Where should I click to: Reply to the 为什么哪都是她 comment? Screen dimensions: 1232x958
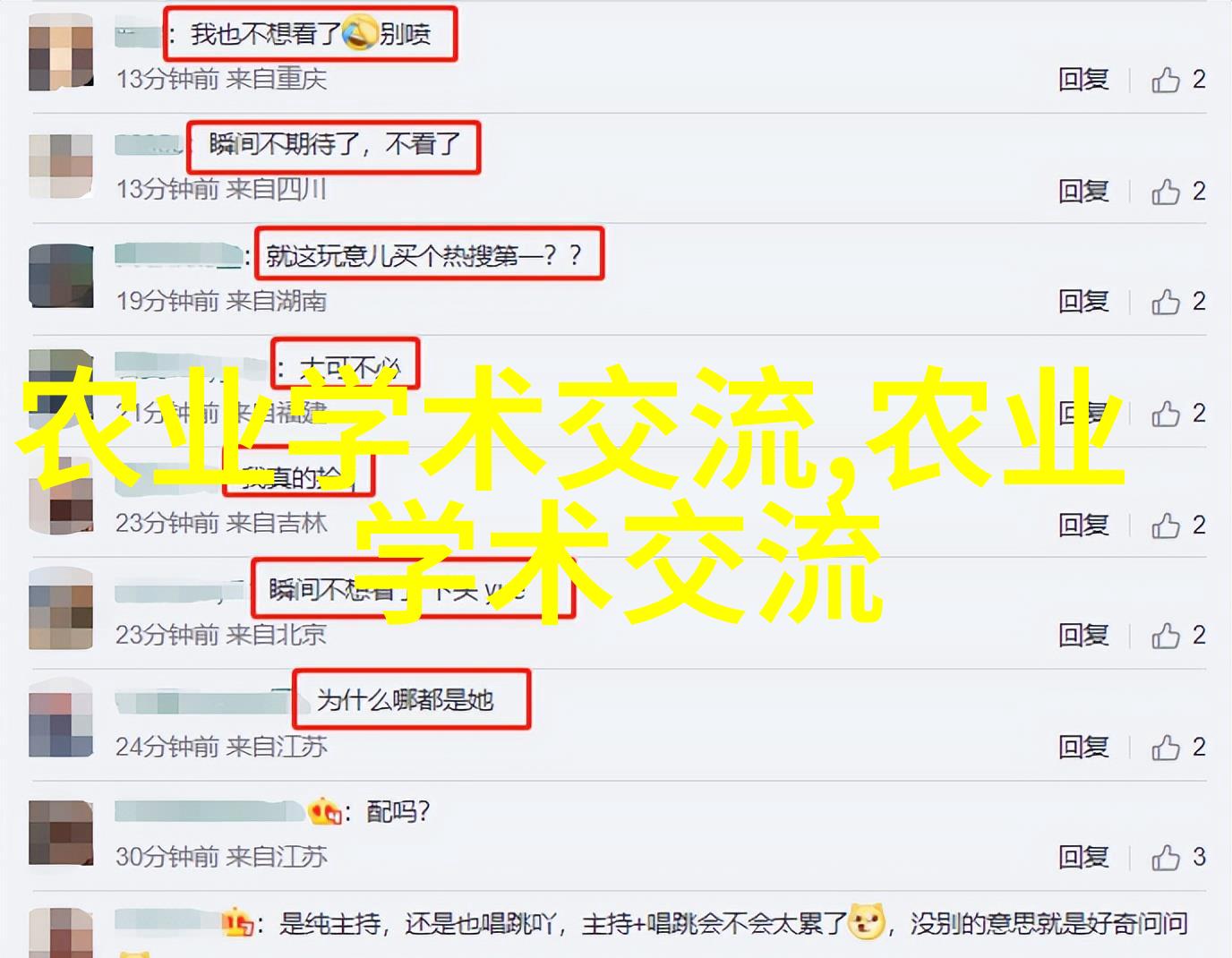coord(1083,747)
